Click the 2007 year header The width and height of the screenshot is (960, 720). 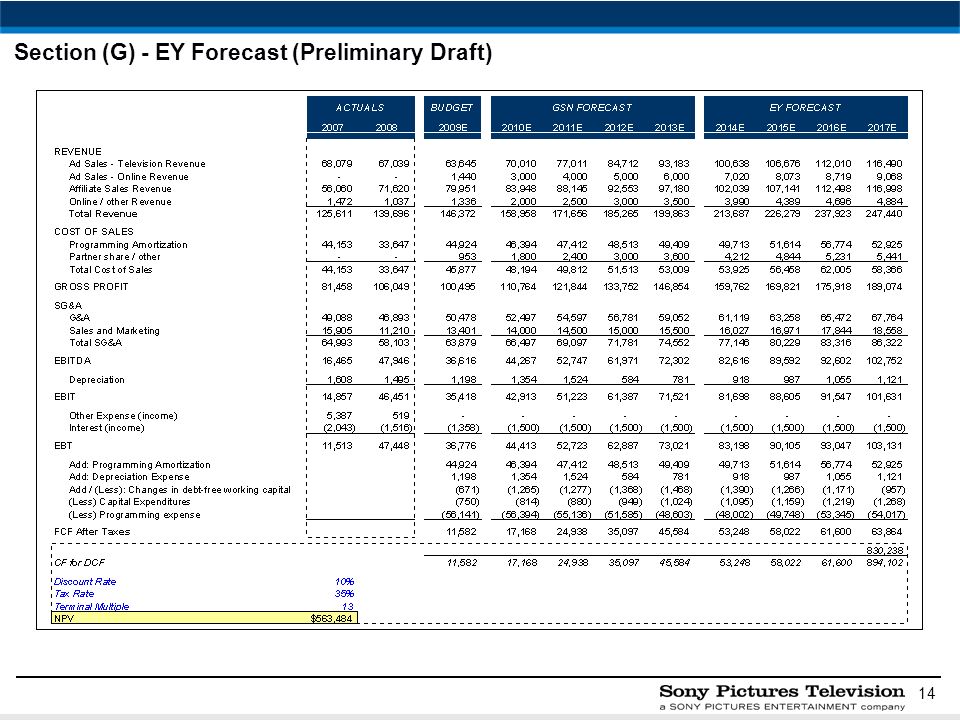(332, 127)
